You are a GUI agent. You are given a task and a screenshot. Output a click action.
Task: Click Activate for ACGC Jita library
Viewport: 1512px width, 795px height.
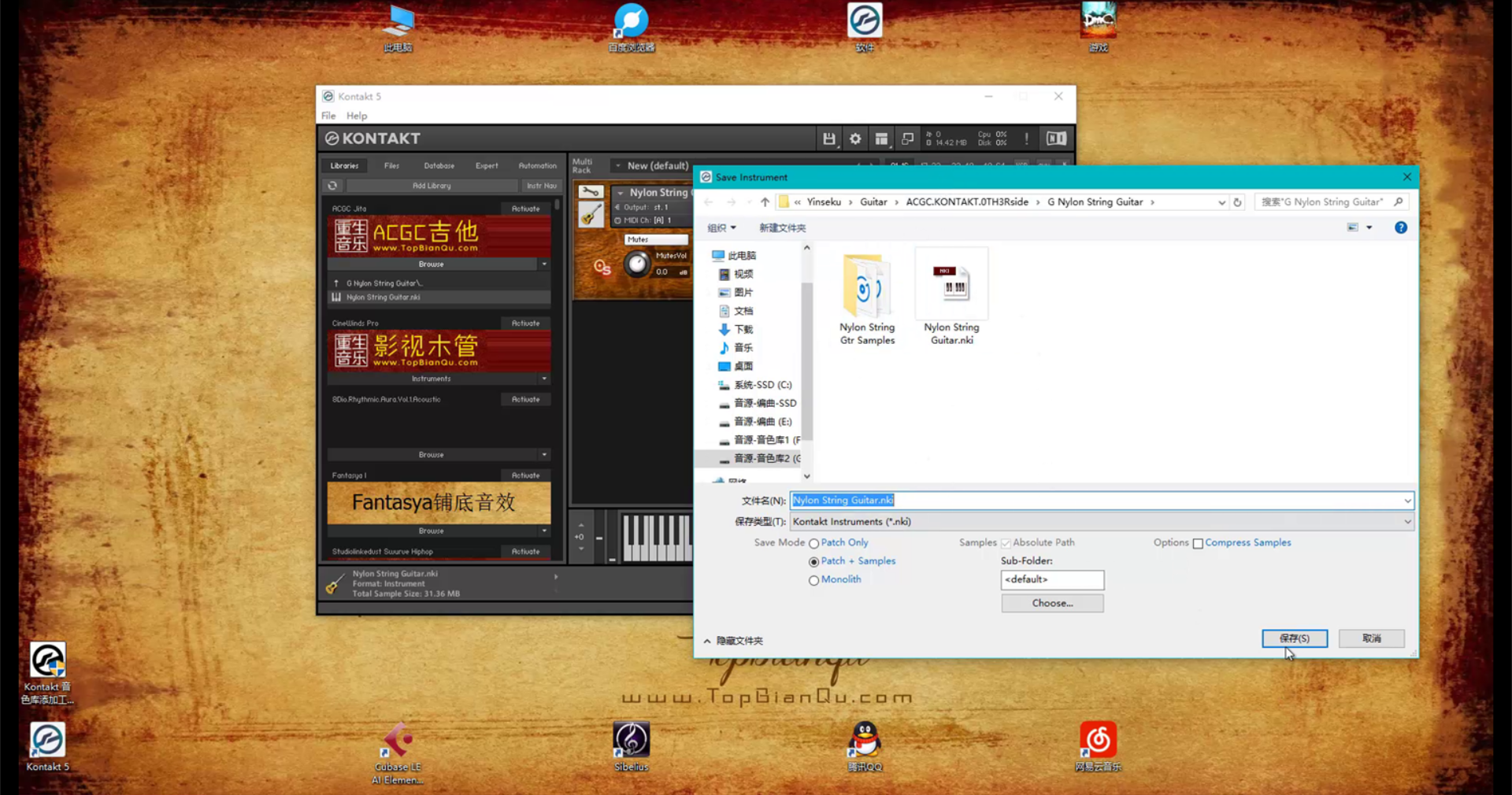click(525, 209)
